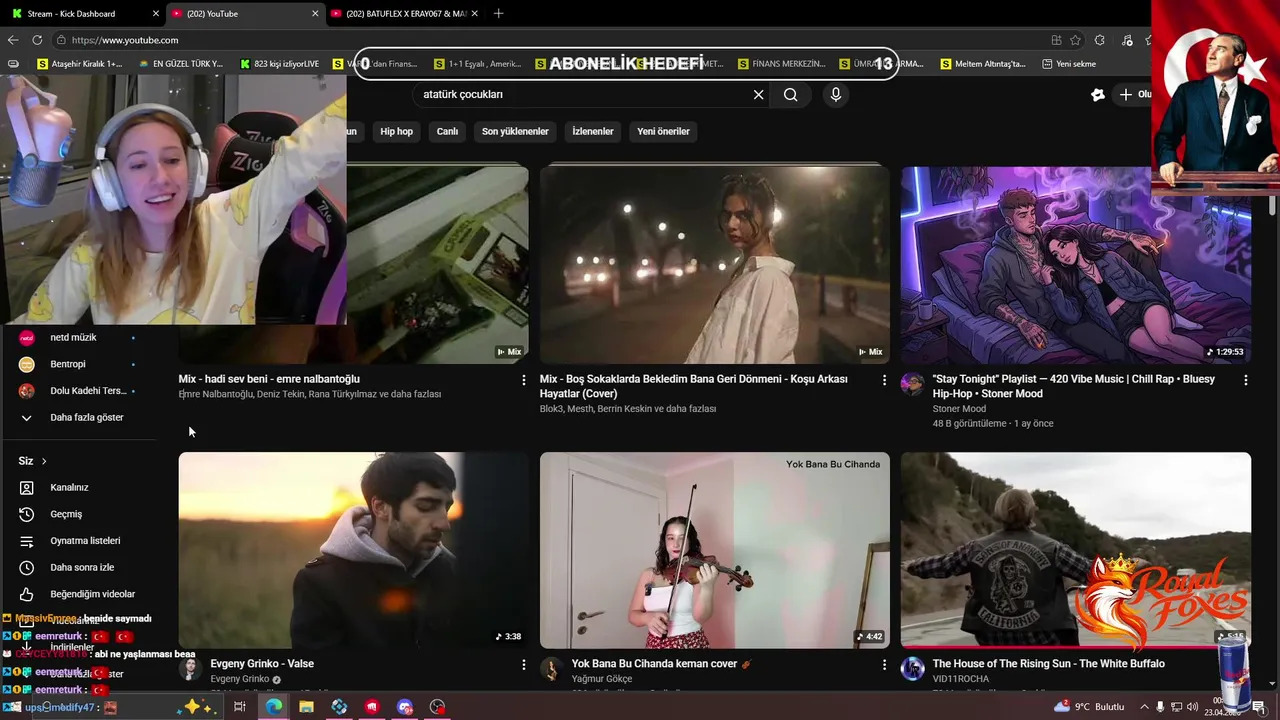
Task: Open options menu for hadi sev beni mix
Action: click(523, 380)
